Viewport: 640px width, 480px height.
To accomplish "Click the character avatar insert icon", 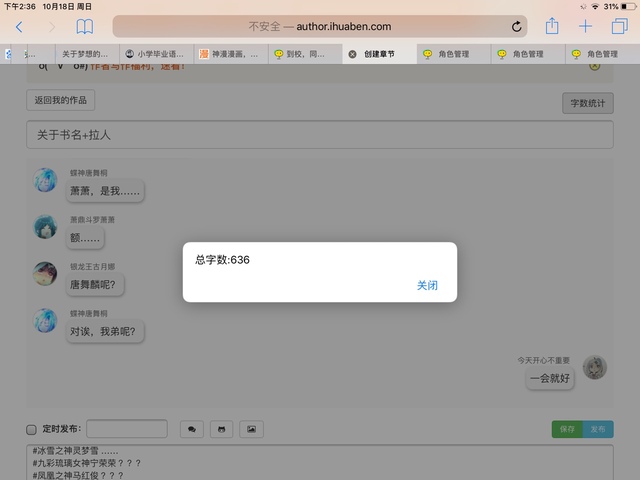I will [221, 429].
